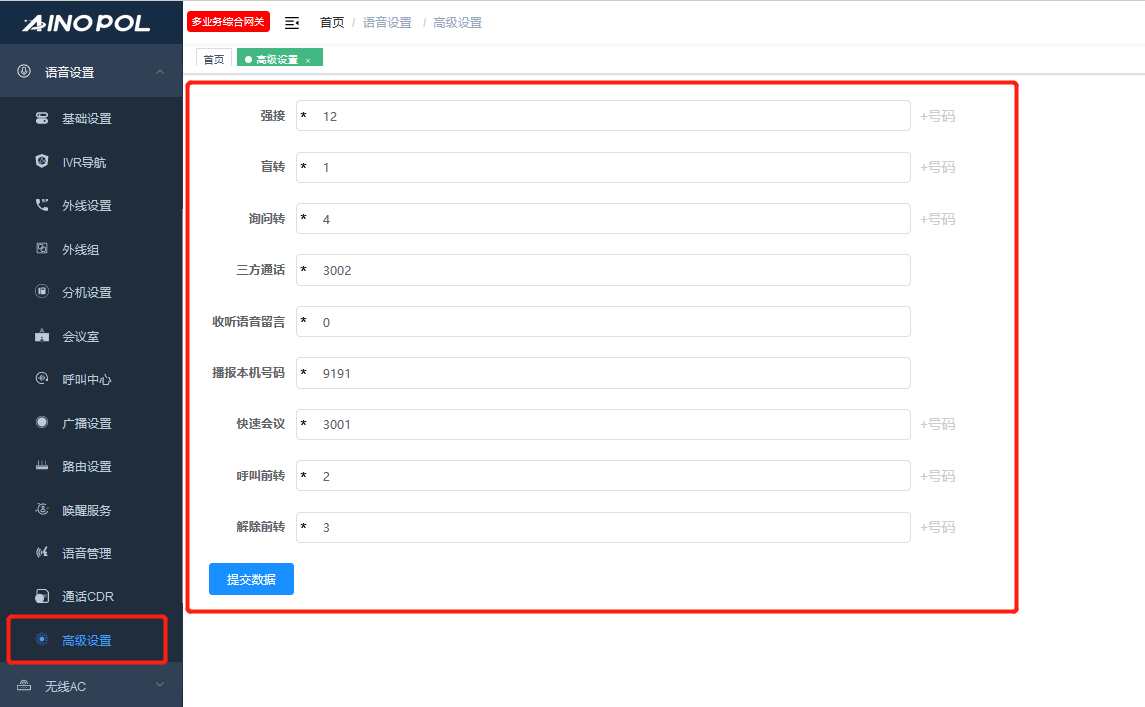
Task: Click the 外线设置 phone icon
Action: [x=42, y=206]
